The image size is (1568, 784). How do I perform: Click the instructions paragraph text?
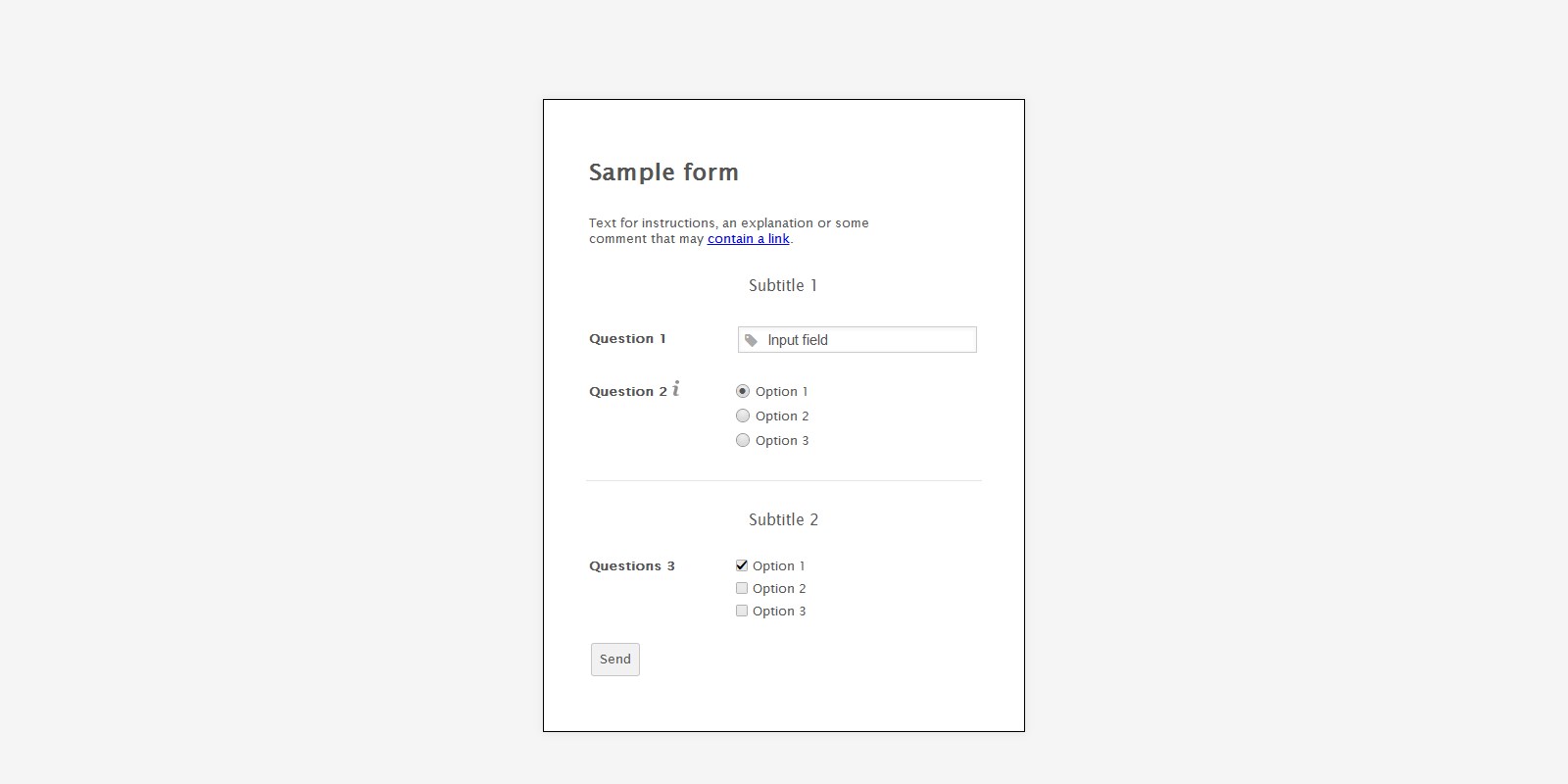point(729,231)
